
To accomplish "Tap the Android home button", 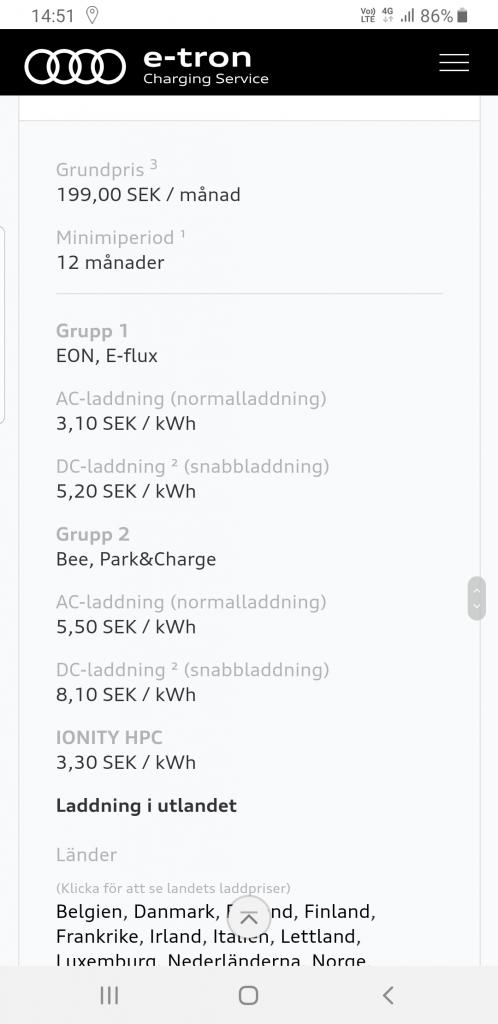I will pyautogui.click(x=248, y=995).
